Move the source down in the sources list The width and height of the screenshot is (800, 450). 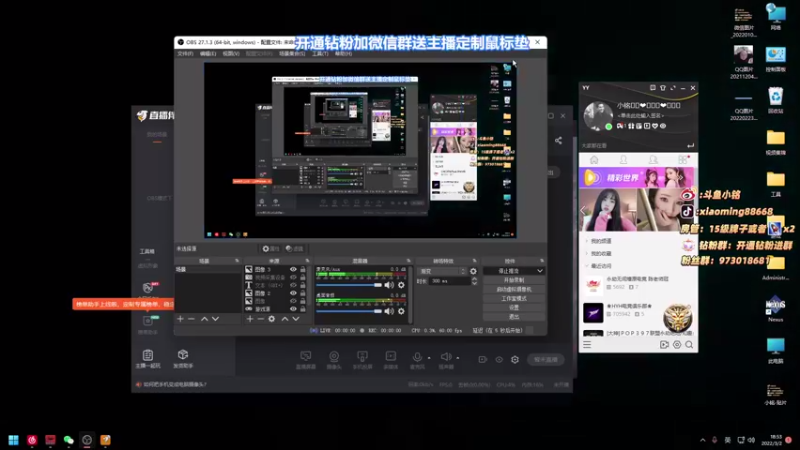tap(296, 319)
